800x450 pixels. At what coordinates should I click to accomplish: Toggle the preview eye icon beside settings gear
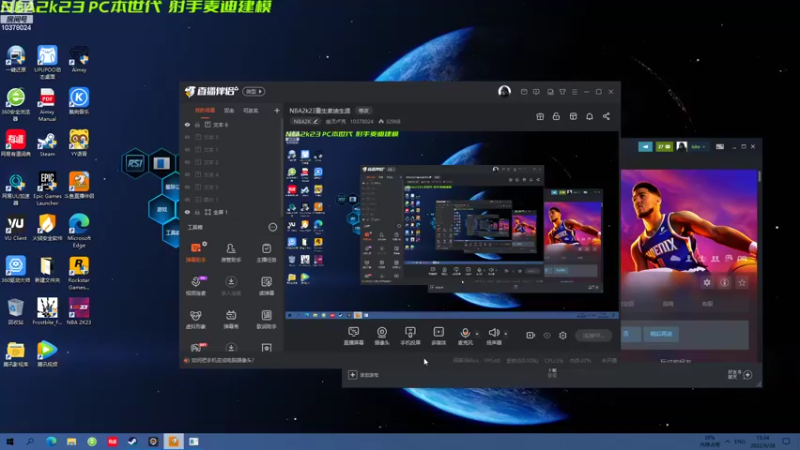[547, 335]
